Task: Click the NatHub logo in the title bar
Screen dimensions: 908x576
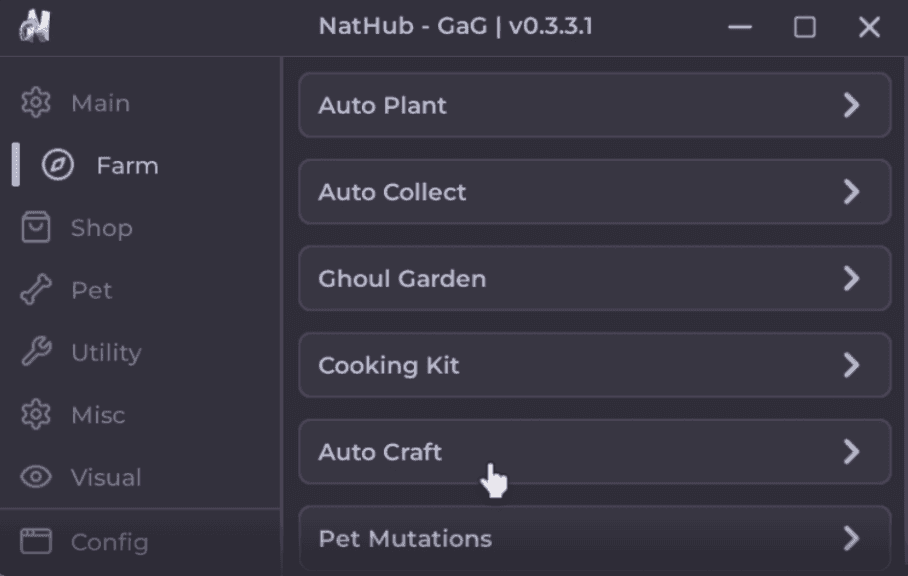Action: [33, 26]
